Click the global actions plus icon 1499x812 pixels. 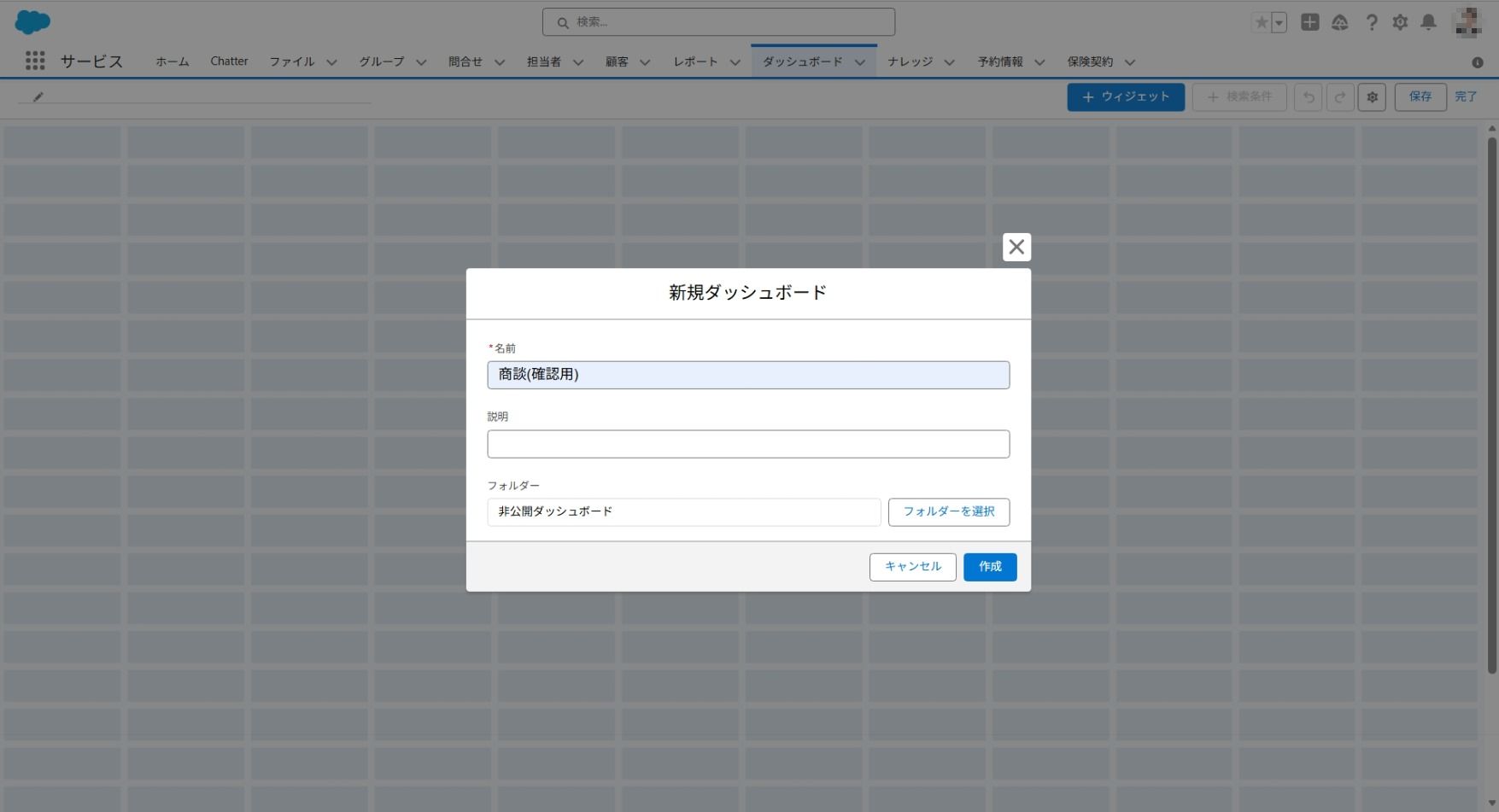coord(1309,23)
